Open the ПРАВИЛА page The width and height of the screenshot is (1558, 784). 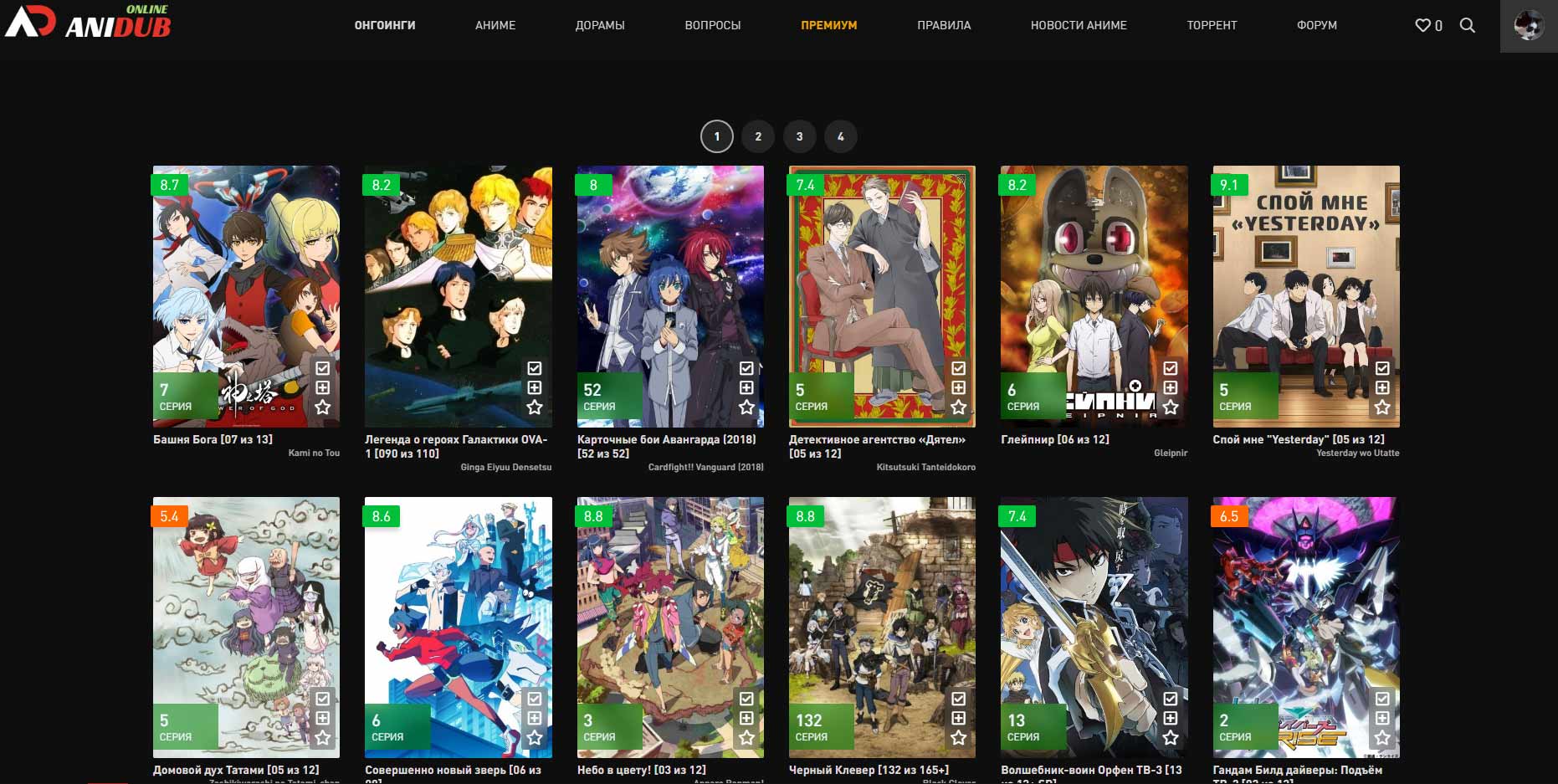[x=944, y=25]
